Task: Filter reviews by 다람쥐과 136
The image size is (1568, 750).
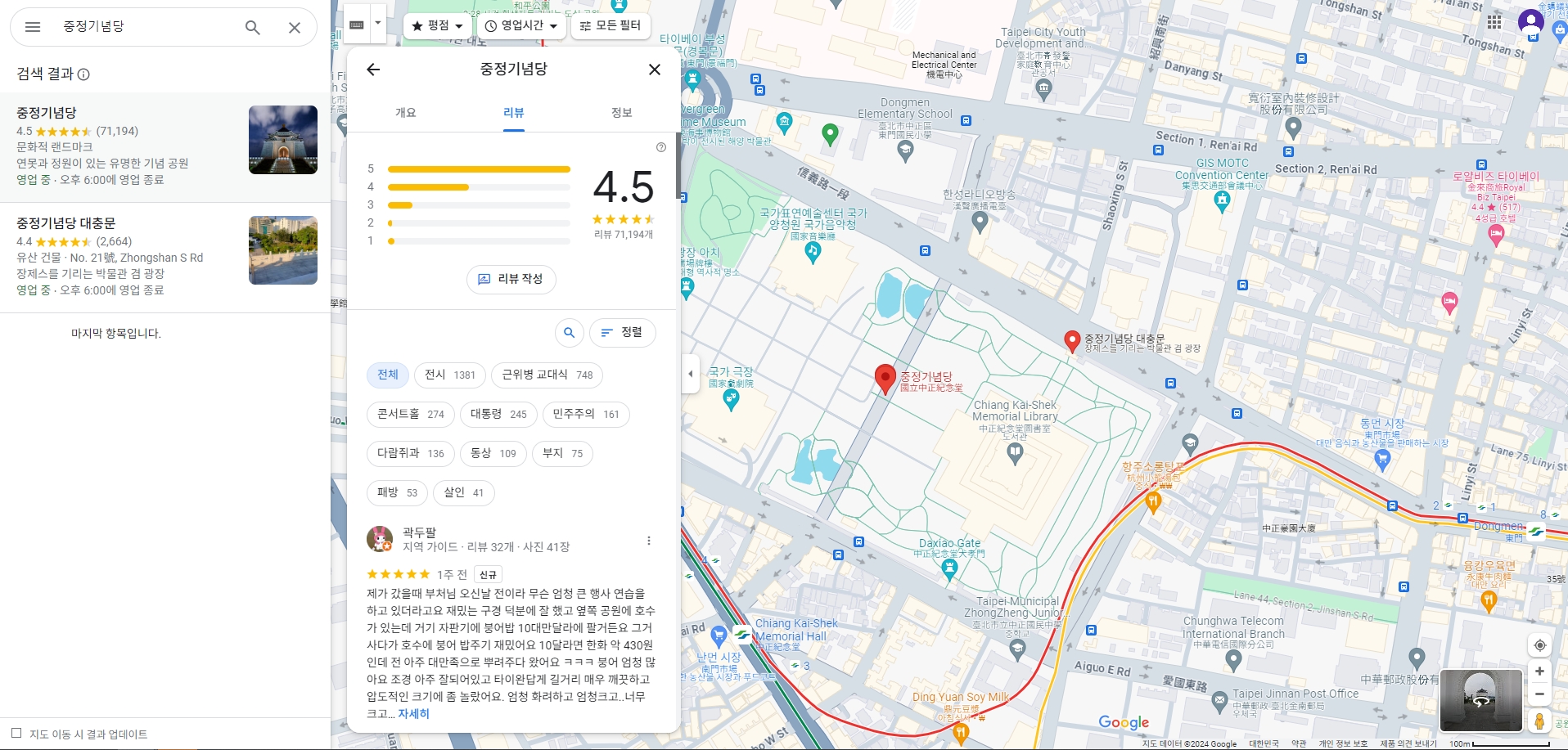Action: pyautogui.click(x=411, y=454)
